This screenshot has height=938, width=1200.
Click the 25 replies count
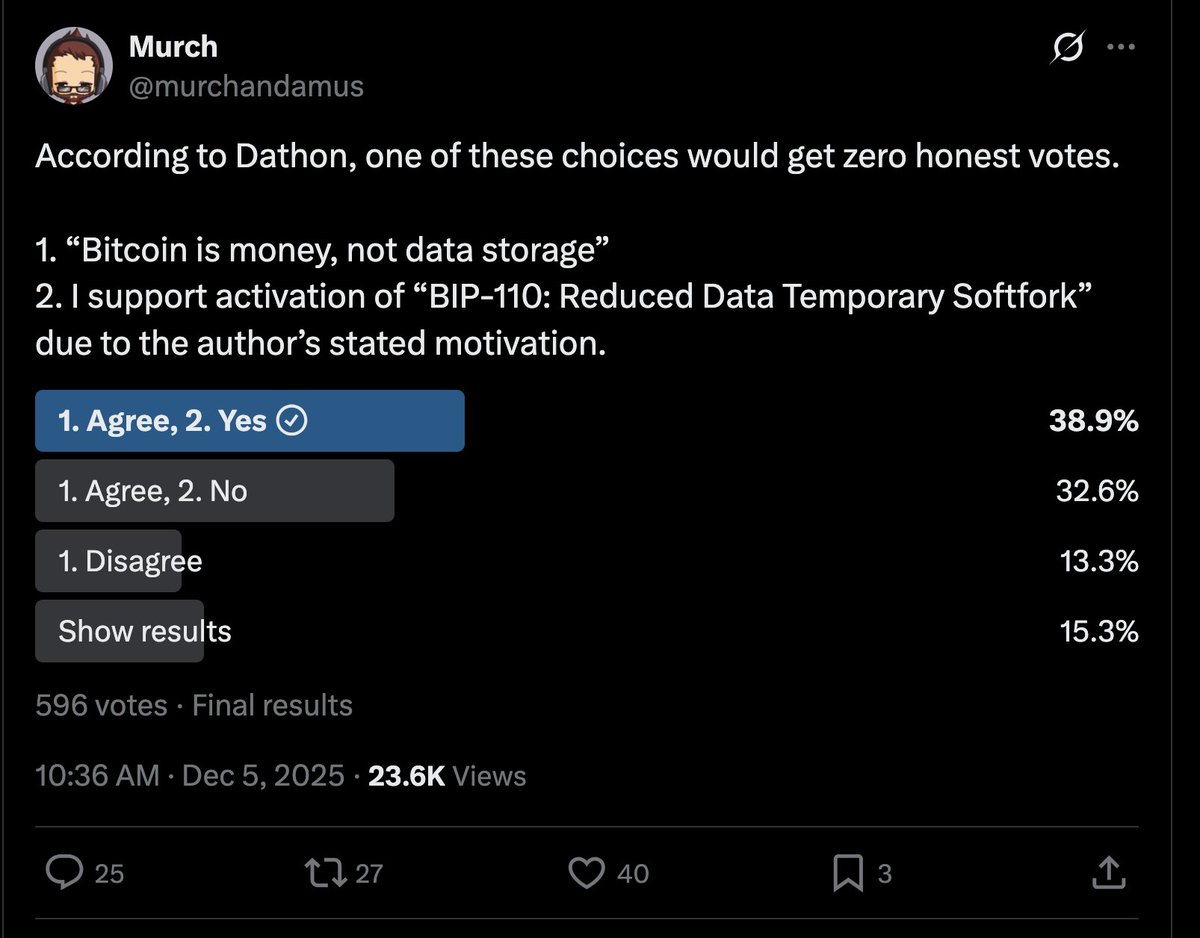pyautogui.click(x=109, y=874)
